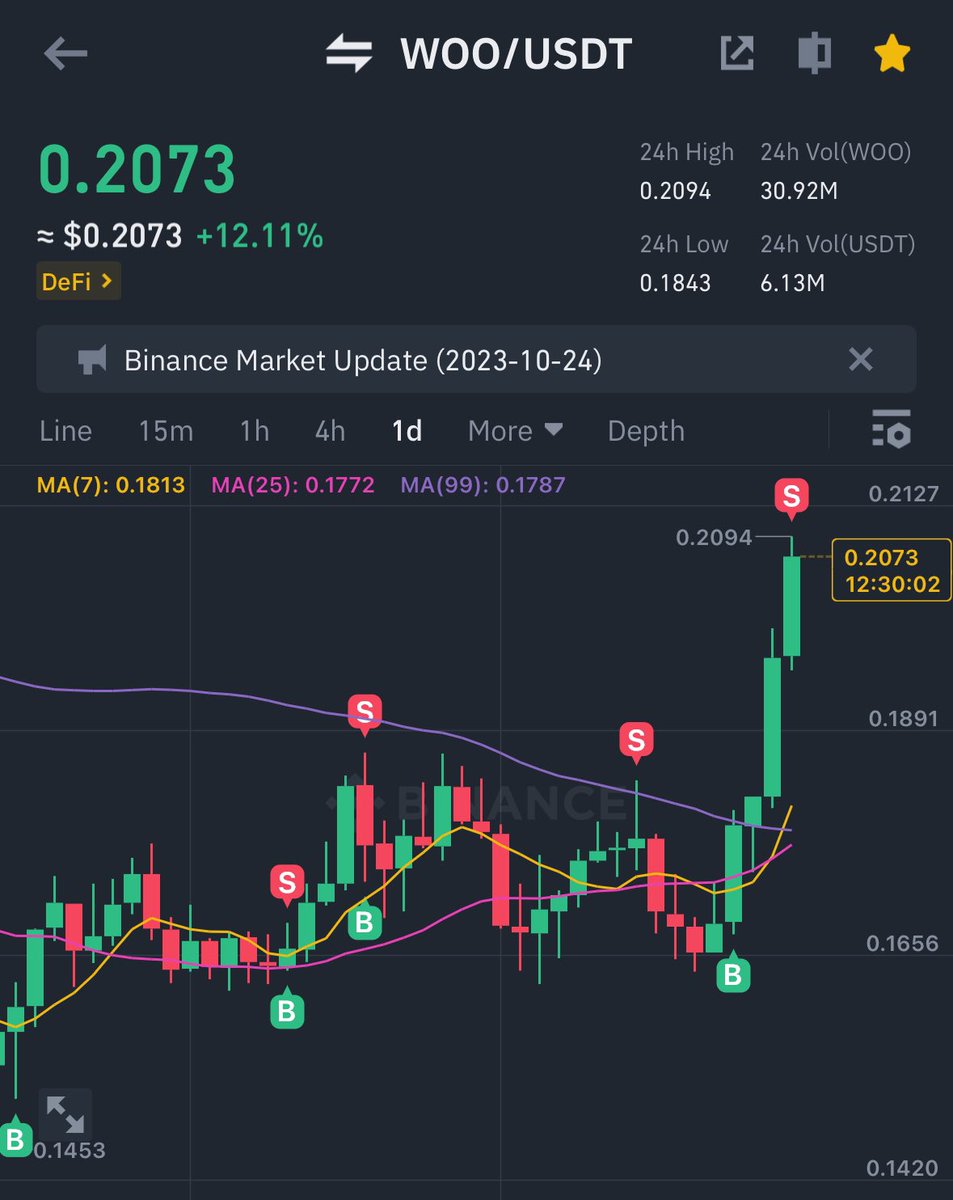
Task: Tap the +12.11% change value
Action: [x=260, y=236]
